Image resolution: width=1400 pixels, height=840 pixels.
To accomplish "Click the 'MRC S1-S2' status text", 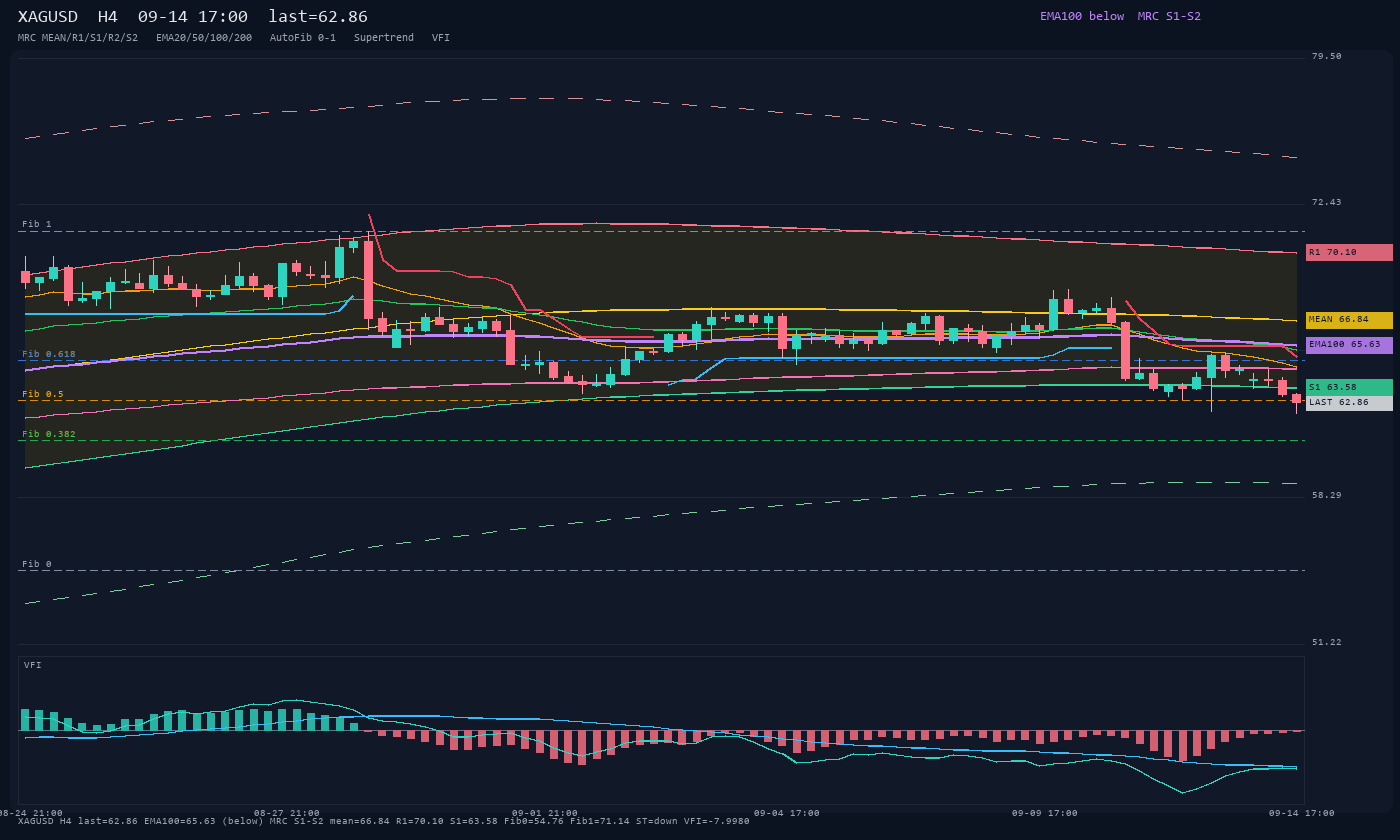I will (1169, 16).
